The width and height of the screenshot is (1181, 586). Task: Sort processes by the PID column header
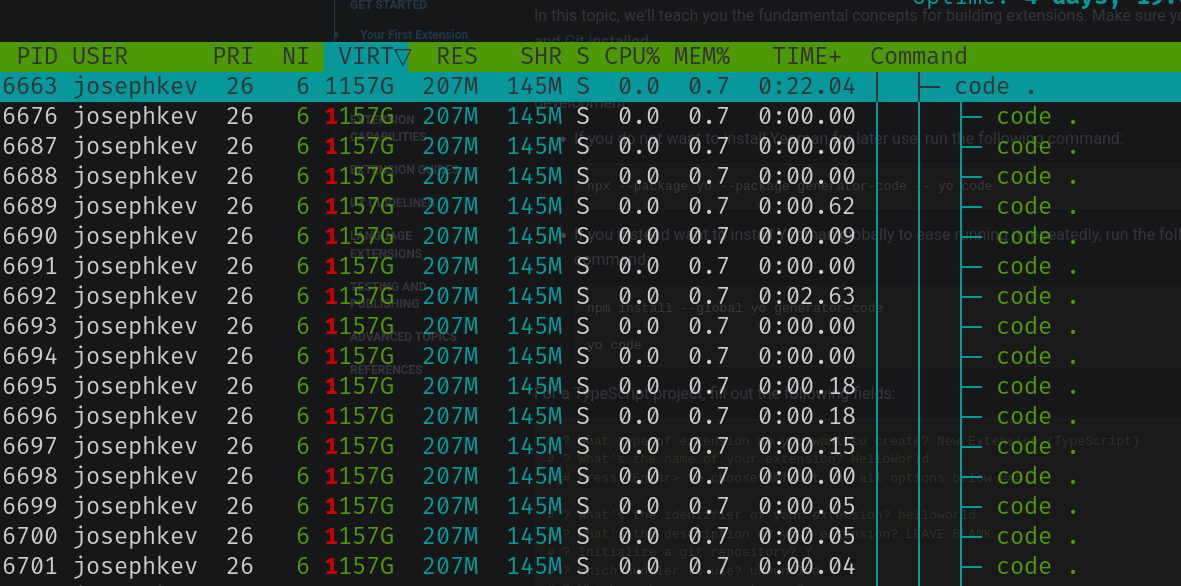(x=37, y=56)
